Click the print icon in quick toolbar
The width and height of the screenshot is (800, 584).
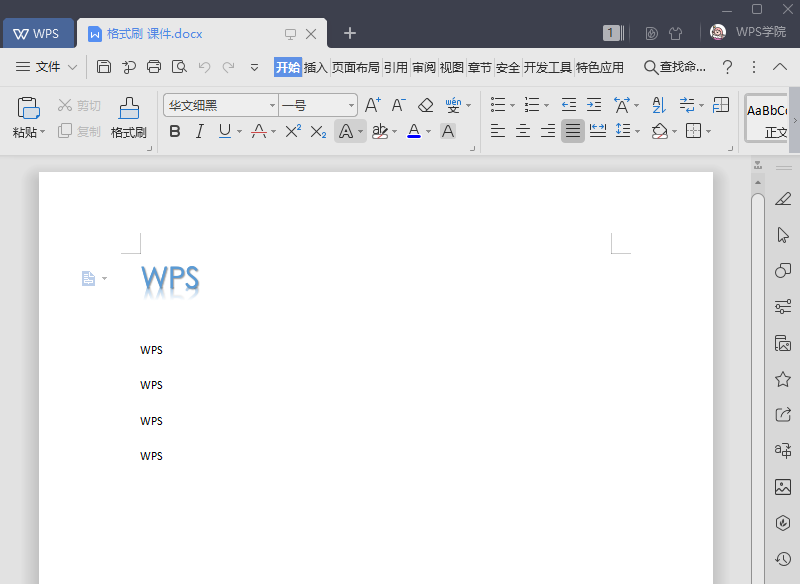[154, 67]
